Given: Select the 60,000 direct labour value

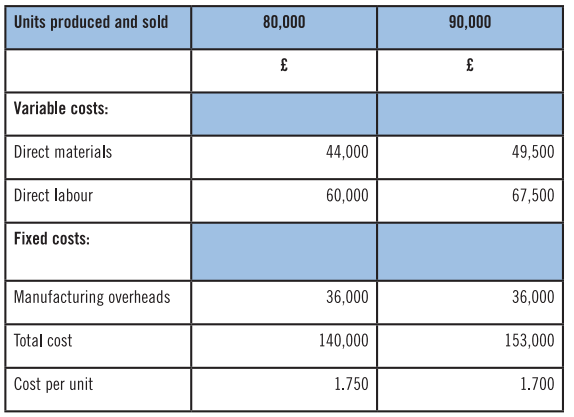Looking at the screenshot, I should (347, 195).
